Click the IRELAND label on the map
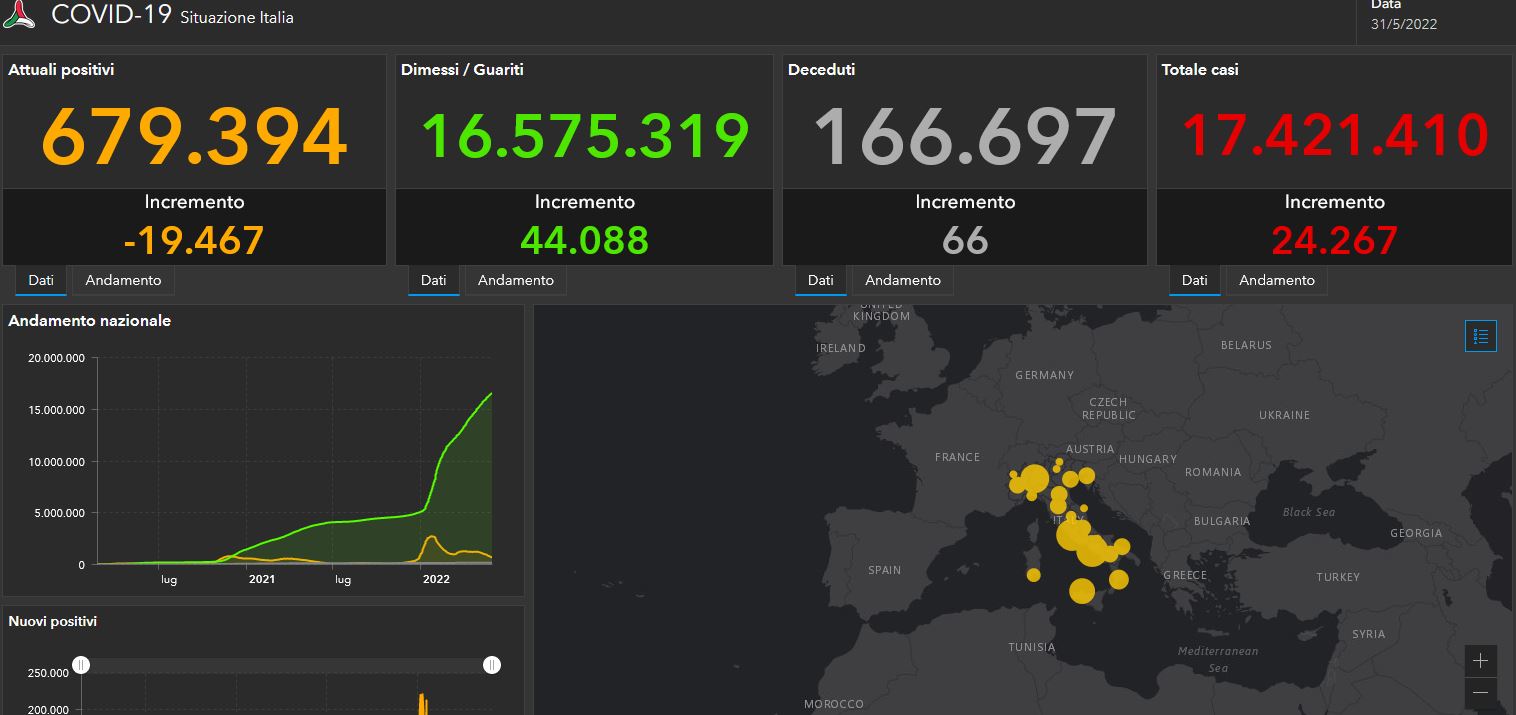The width and height of the screenshot is (1516, 715). [x=841, y=348]
